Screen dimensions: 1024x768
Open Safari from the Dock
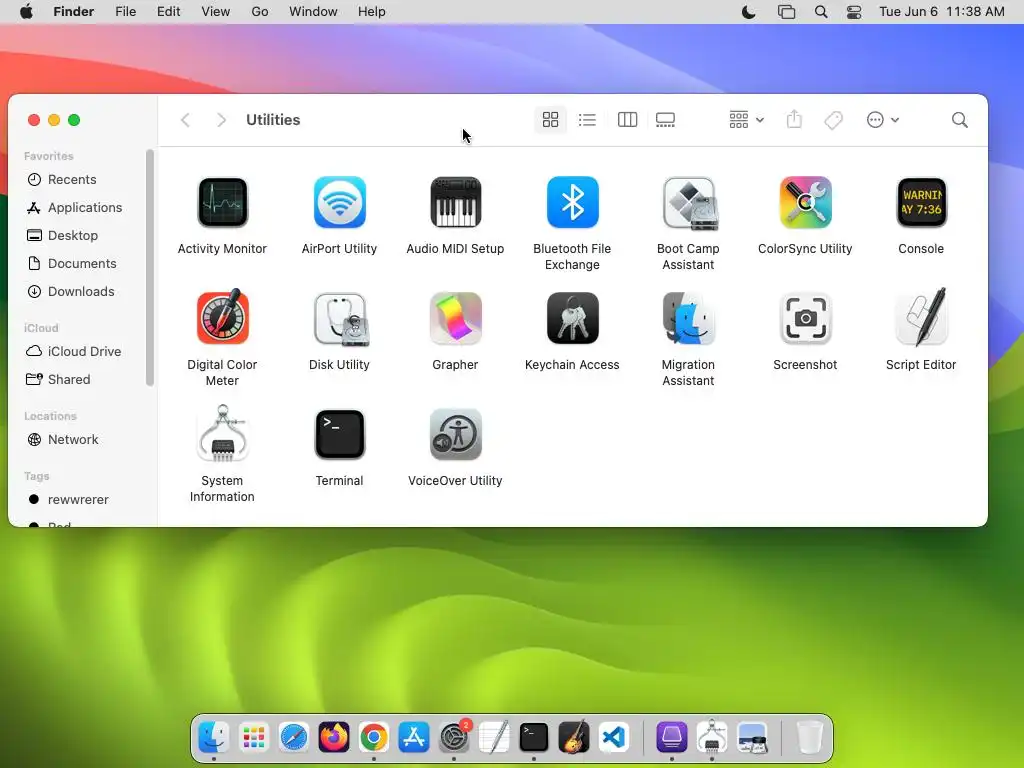[x=294, y=737]
